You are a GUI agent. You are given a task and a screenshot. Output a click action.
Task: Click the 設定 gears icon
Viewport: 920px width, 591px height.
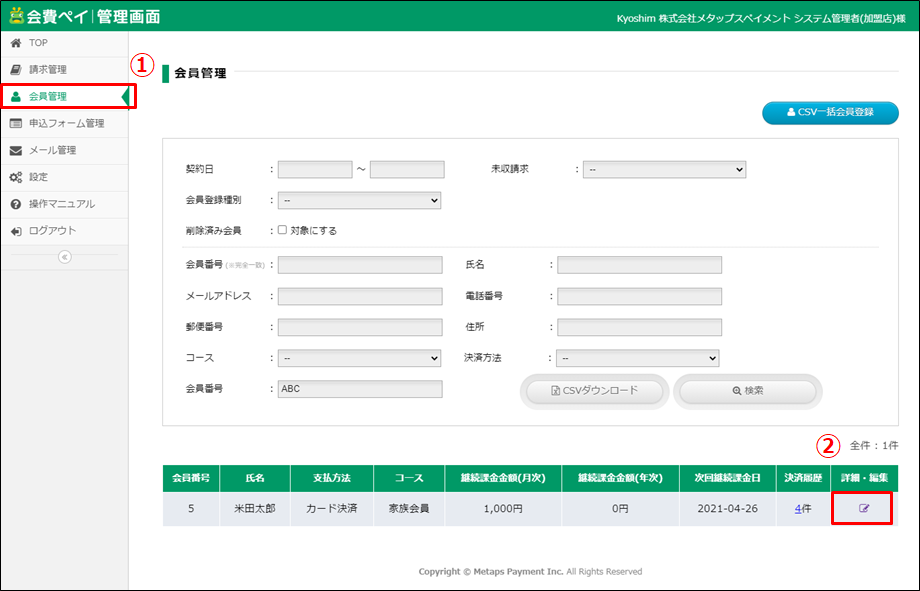click(16, 178)
